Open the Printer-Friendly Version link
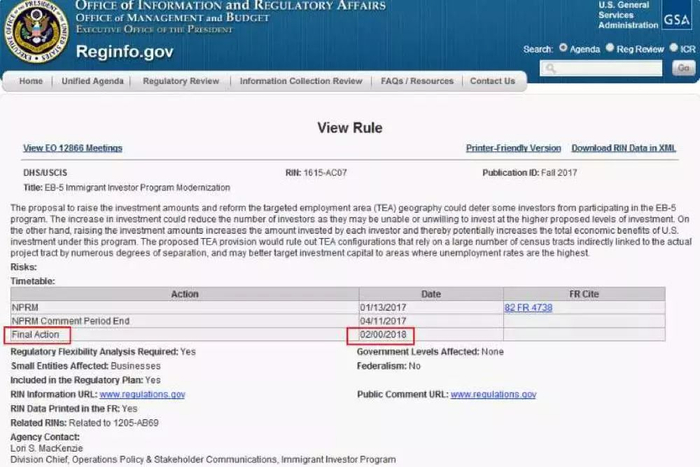Image resolution: width=700 pixels, height=467 pixels. pyautogui.click(x=513, y=148)
